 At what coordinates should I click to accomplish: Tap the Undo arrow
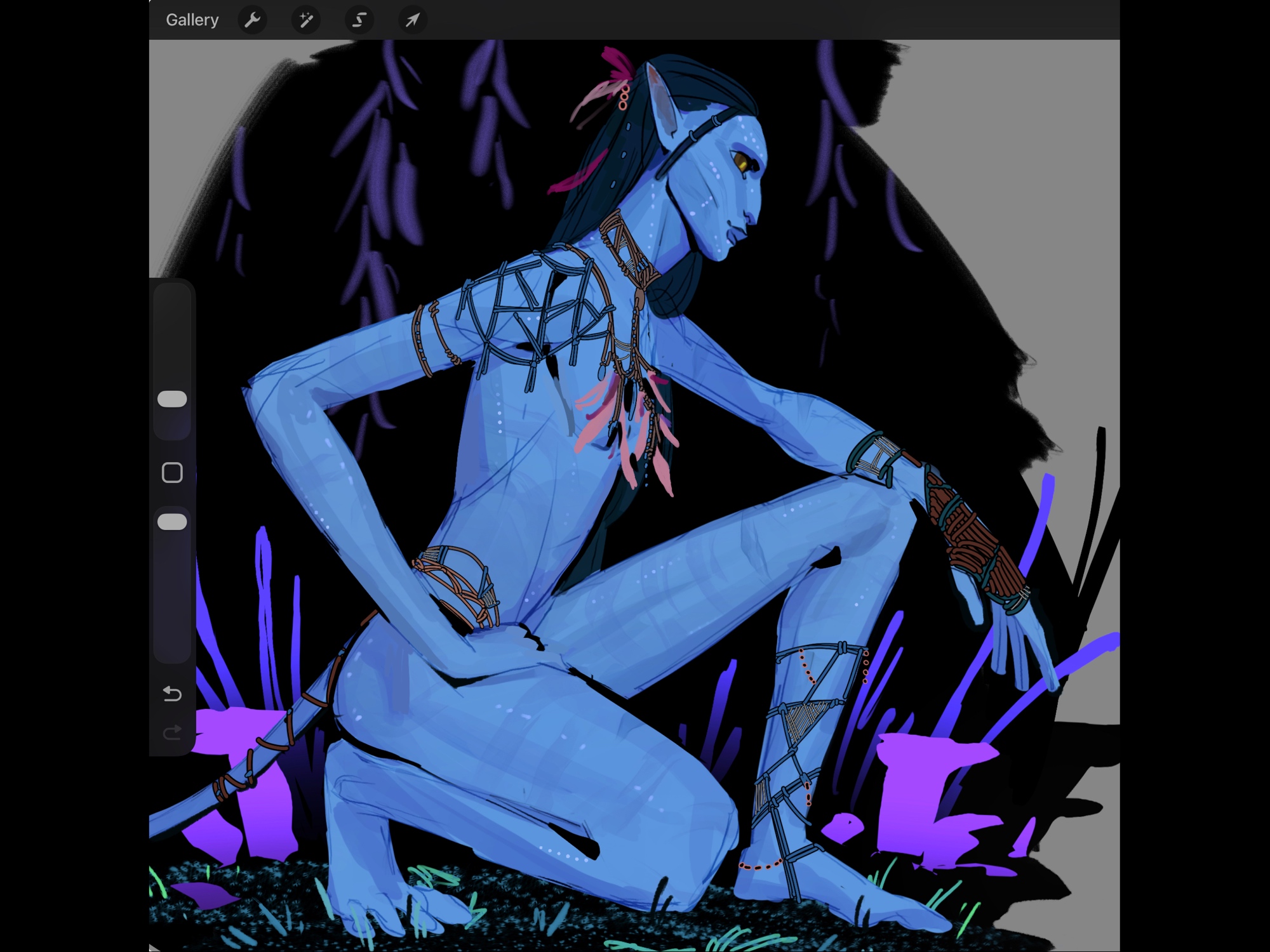pos(172,693)
